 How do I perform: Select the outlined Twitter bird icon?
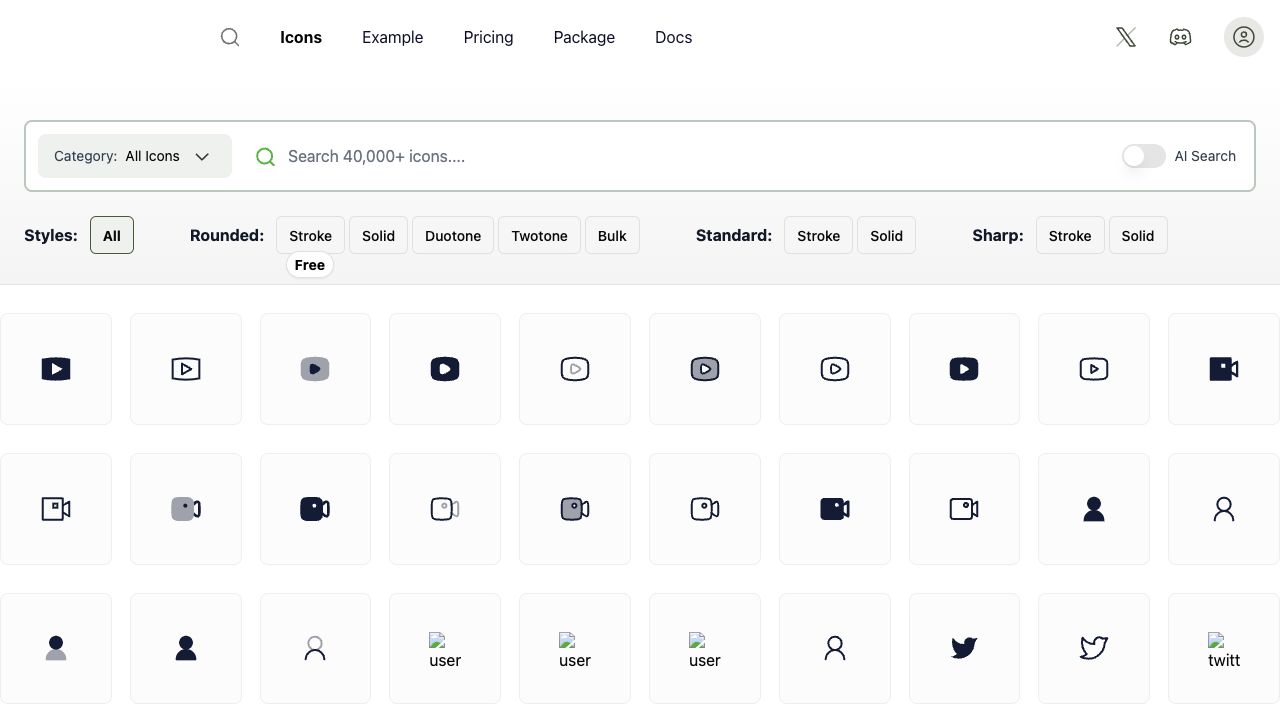pyautogui.click(x=1094, y=648)
